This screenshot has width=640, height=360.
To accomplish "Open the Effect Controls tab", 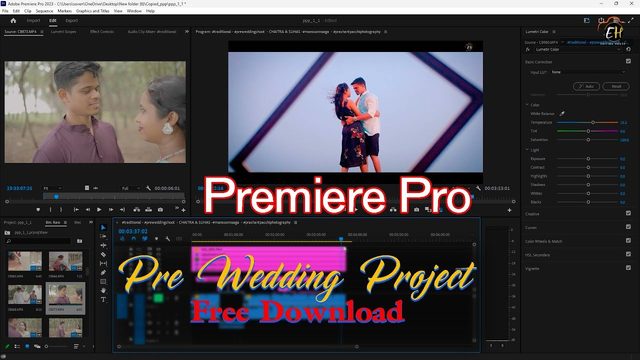I will pos(102,31).
